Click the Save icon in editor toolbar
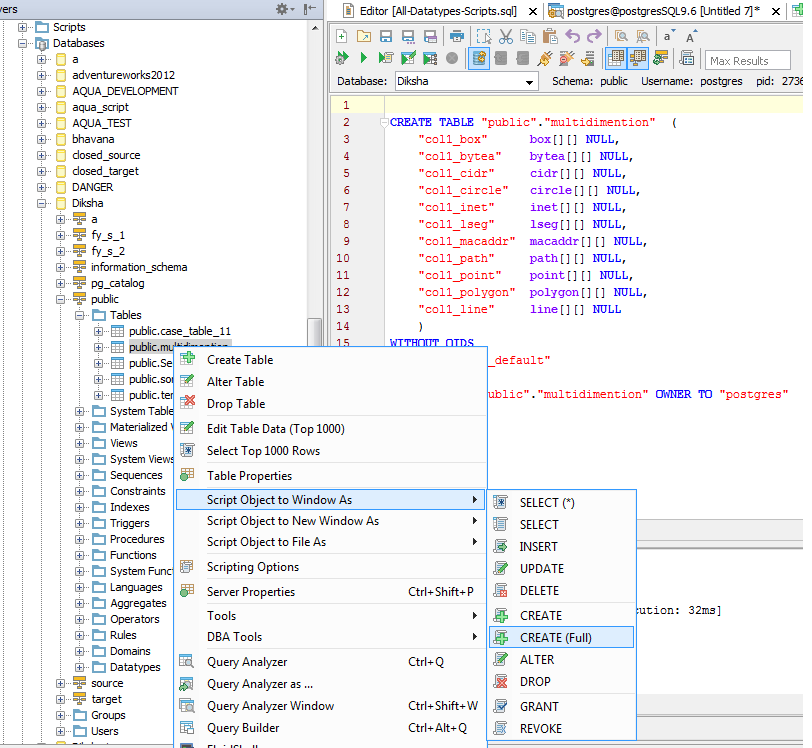This screenshot has height=748, width=812. click(386, 36)
